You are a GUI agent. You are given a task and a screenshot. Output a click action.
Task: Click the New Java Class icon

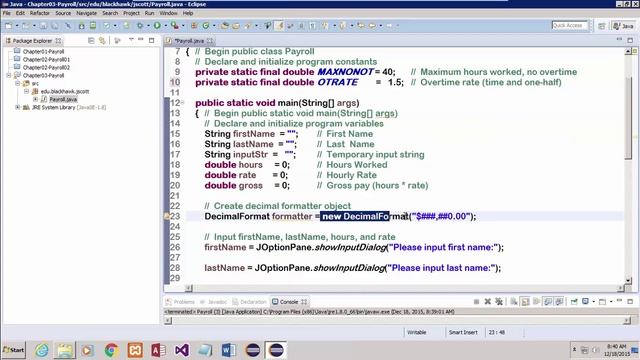(206, 26)
